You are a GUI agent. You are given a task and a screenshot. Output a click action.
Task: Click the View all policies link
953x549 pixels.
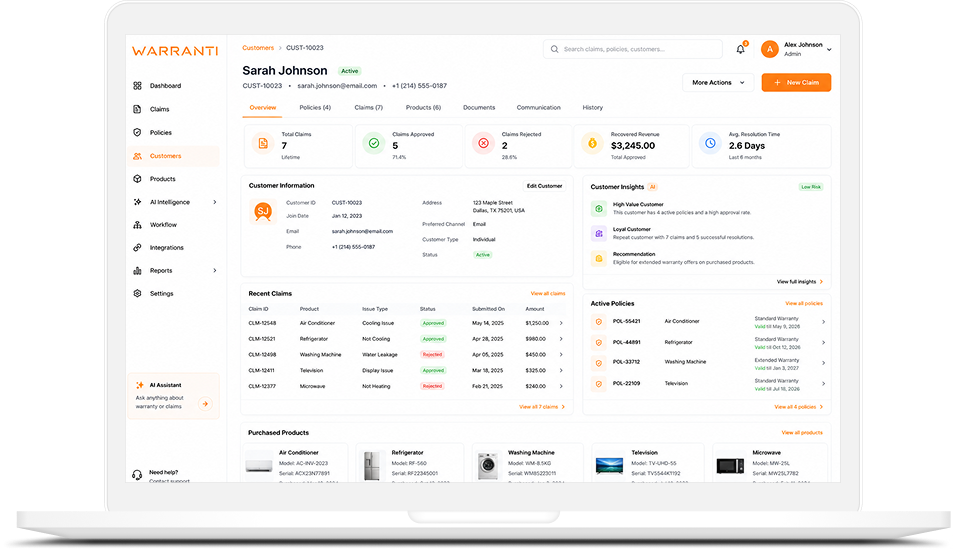tap(803, 303)
